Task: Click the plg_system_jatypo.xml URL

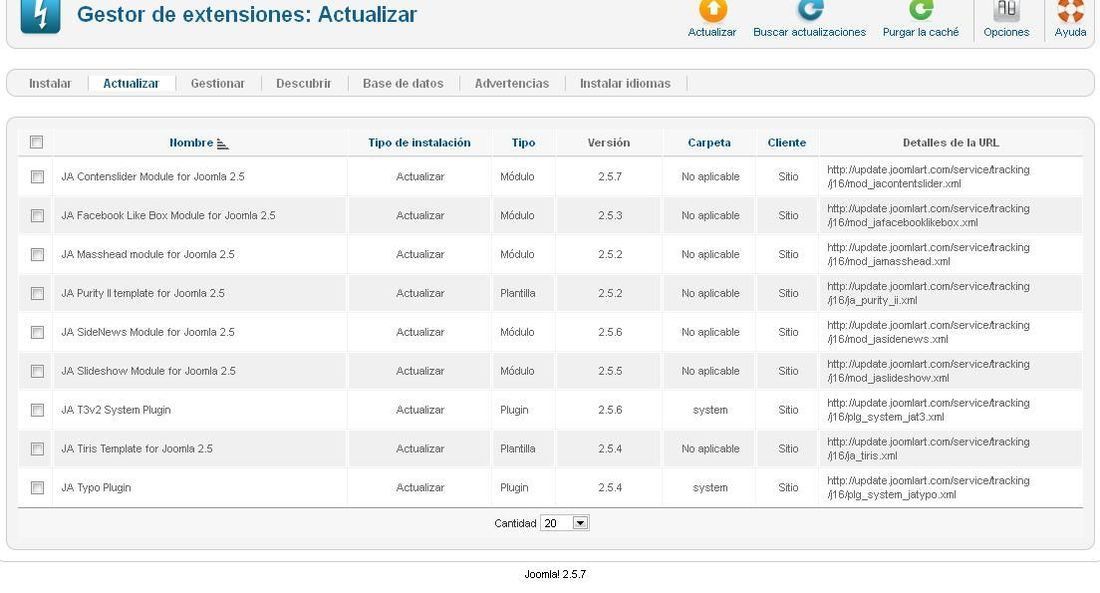Action: point(928,487)
